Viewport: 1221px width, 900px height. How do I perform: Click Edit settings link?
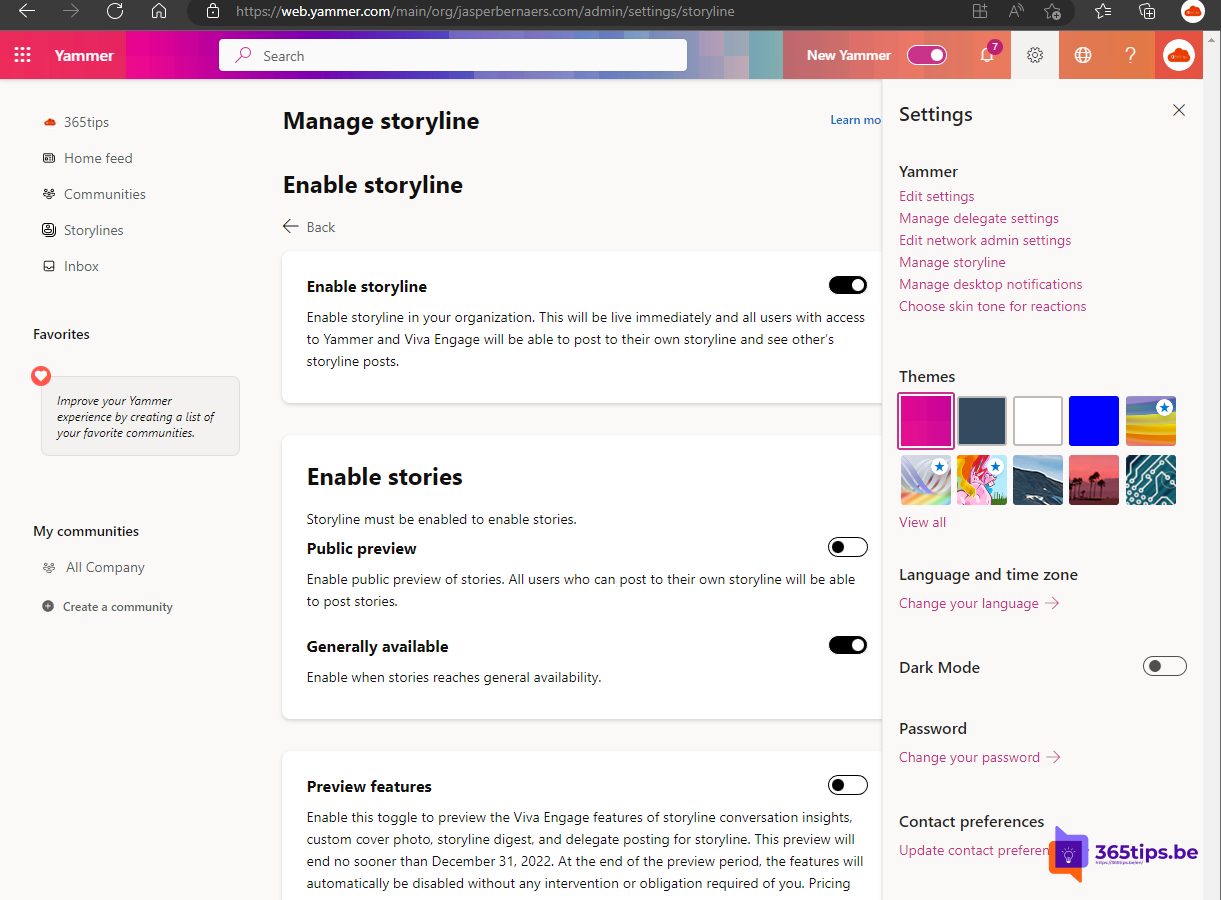pos(936,196)
